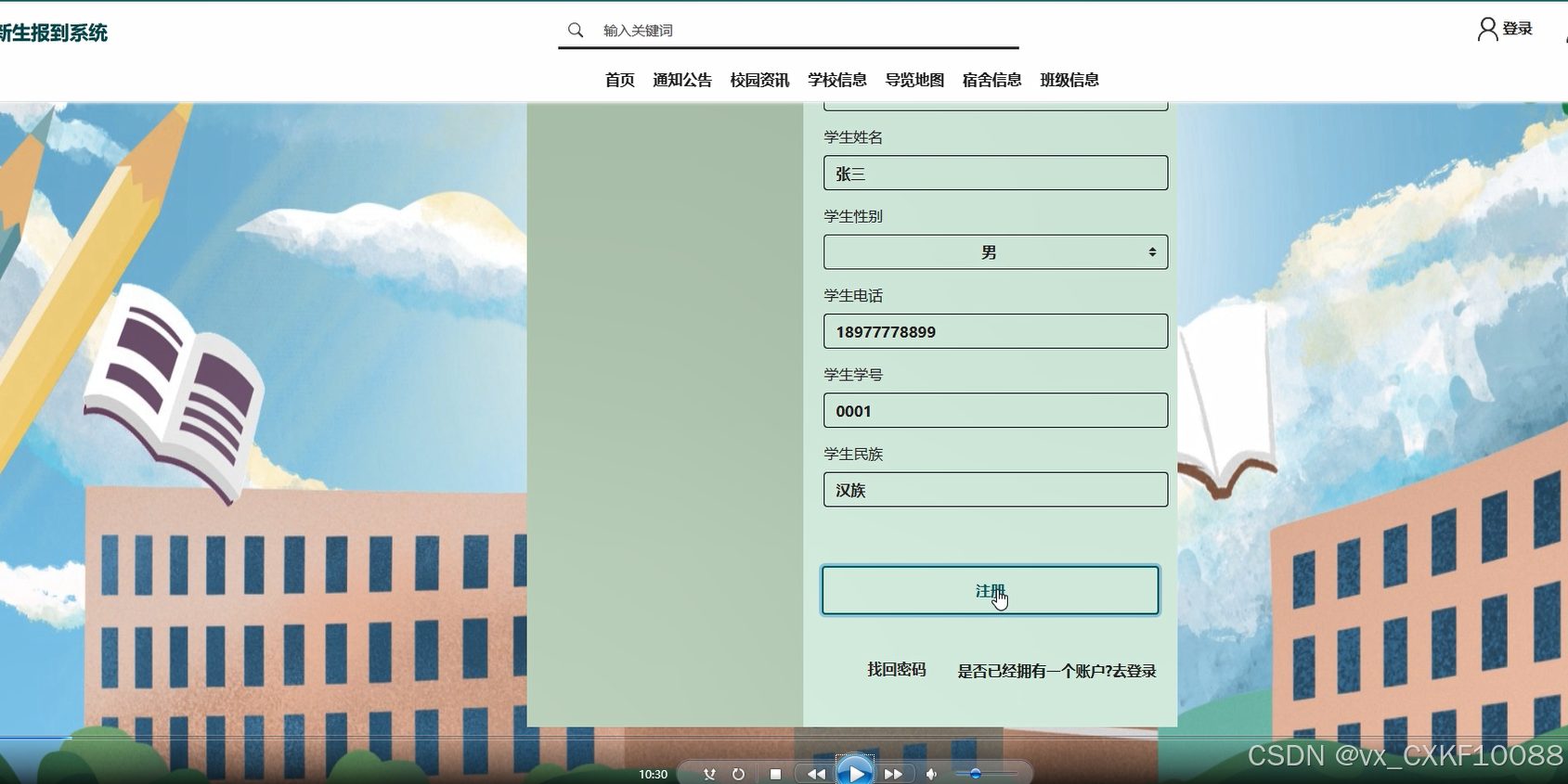Stop the video playback

tap(775, 774)
